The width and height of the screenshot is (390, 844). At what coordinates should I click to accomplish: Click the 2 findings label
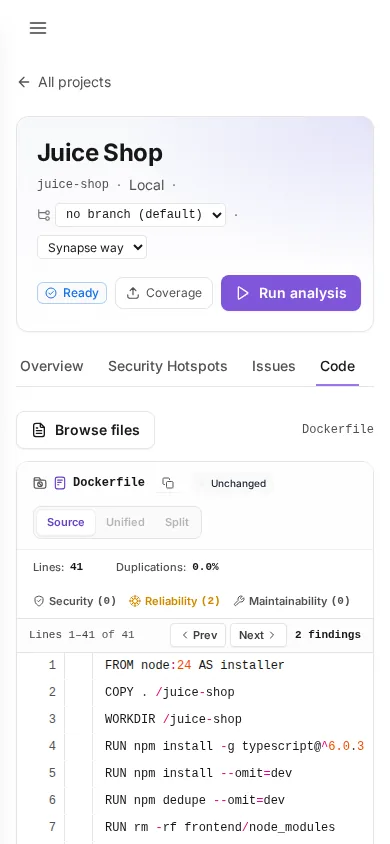(328, 635)
